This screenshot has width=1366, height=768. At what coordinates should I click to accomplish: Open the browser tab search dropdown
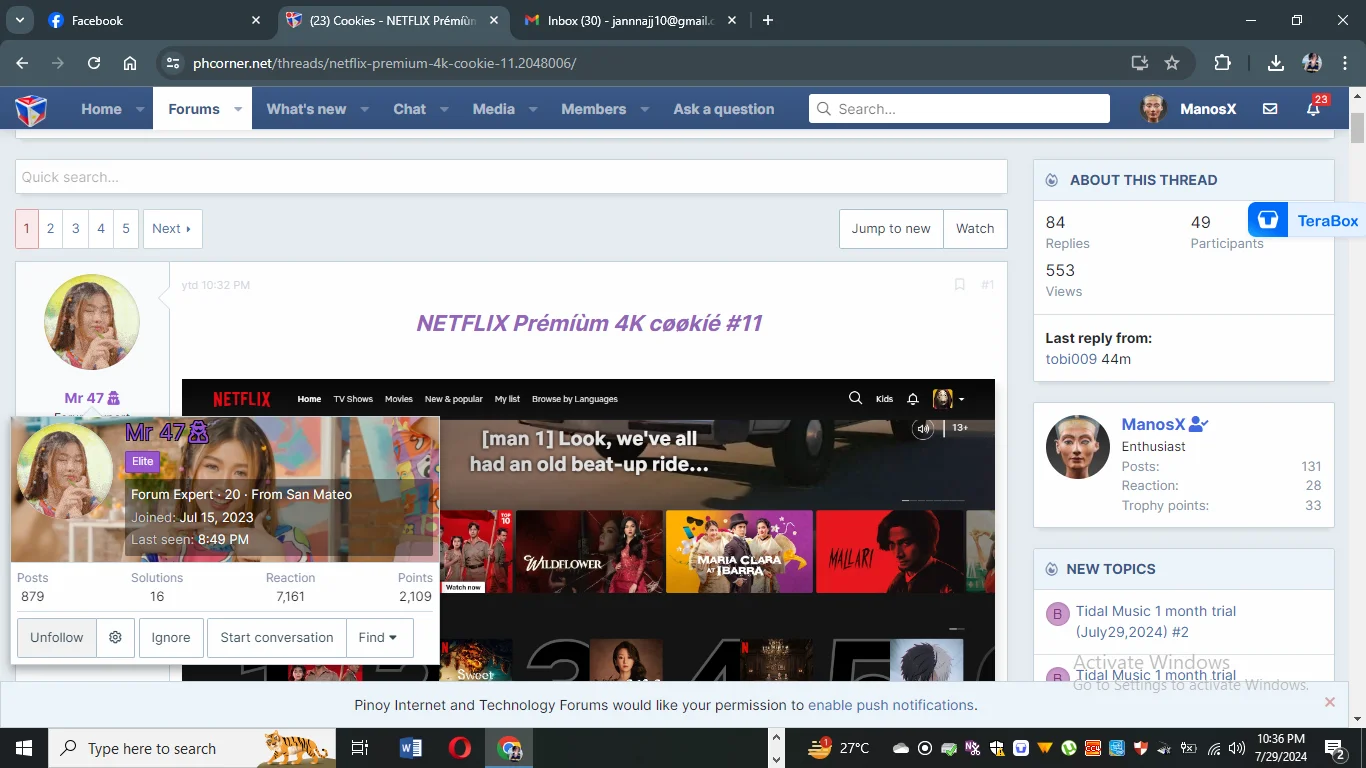pos(19,20)
